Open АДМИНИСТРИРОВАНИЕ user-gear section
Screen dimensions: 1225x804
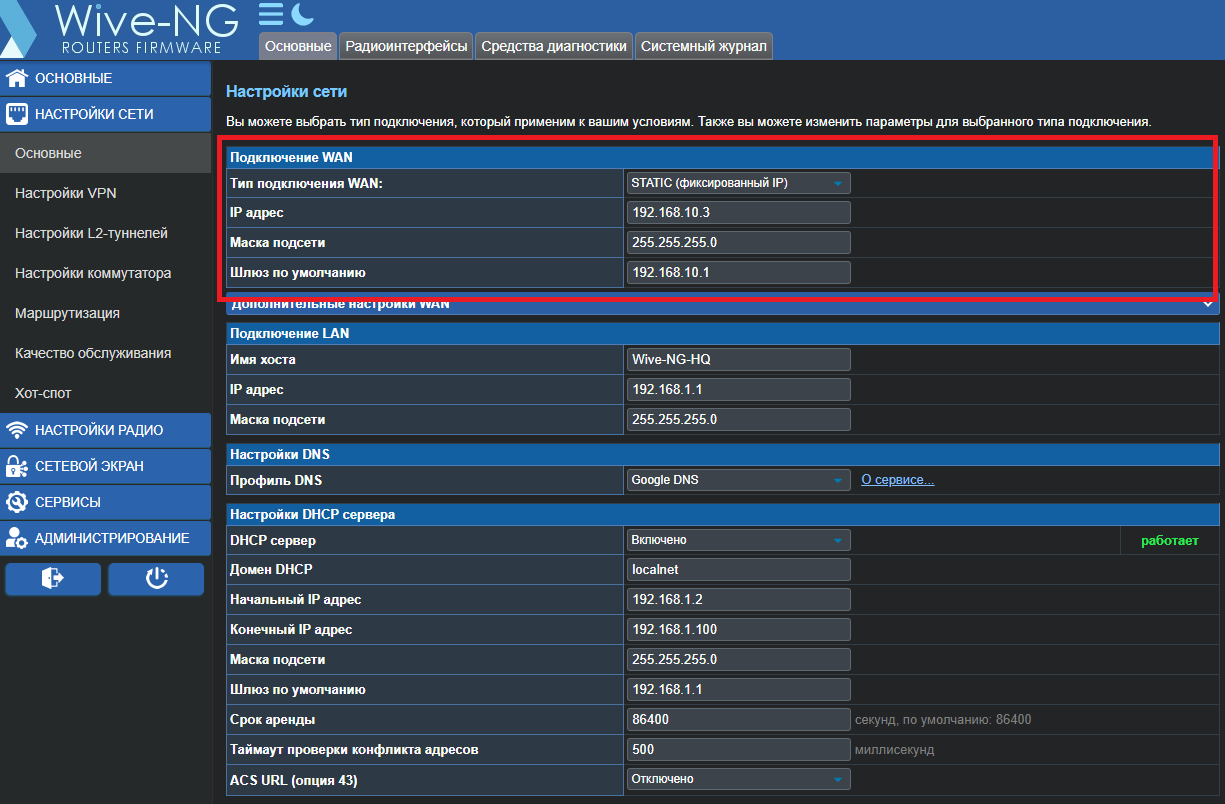[106, 538]
